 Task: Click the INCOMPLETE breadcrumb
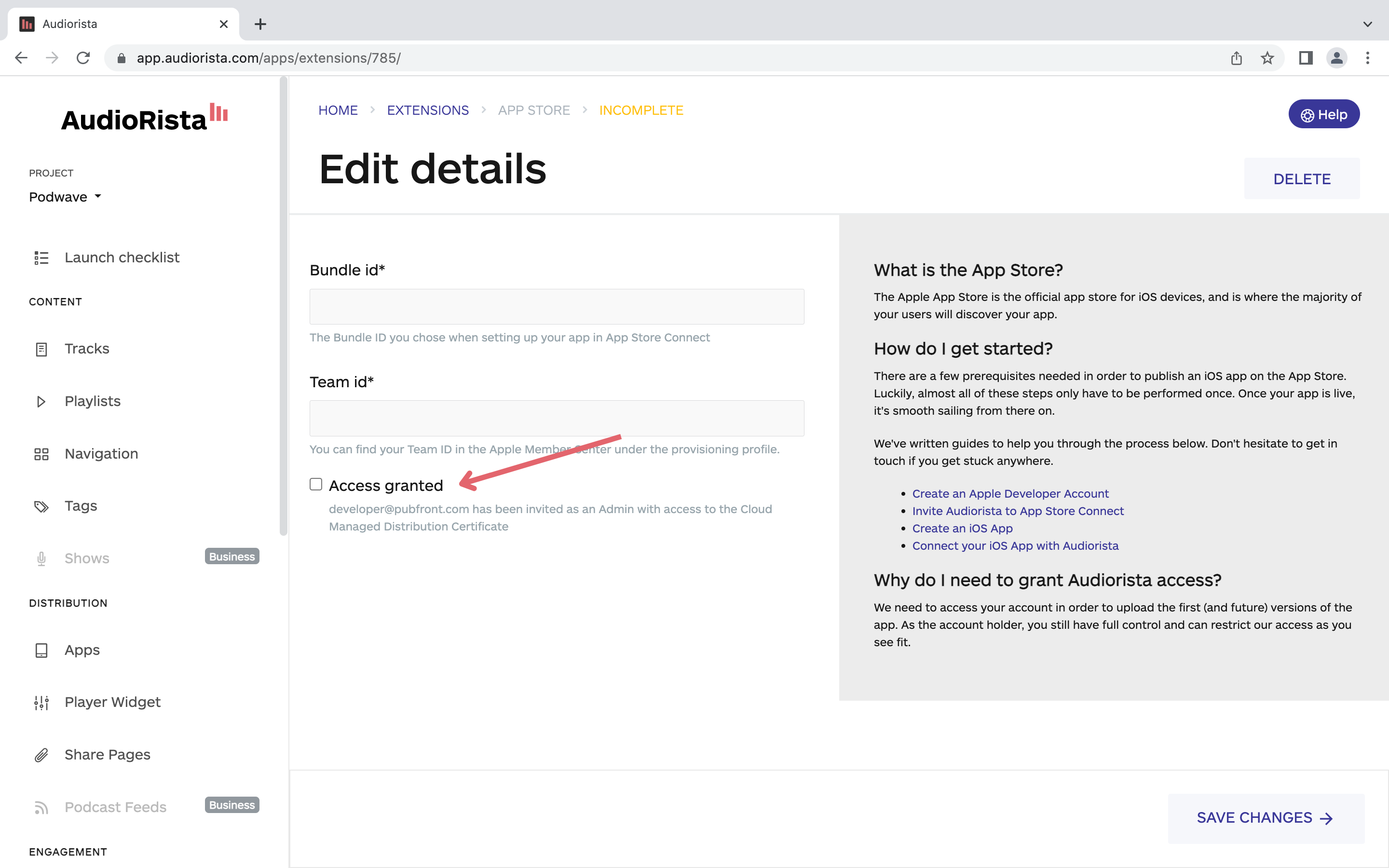[641, 110]
